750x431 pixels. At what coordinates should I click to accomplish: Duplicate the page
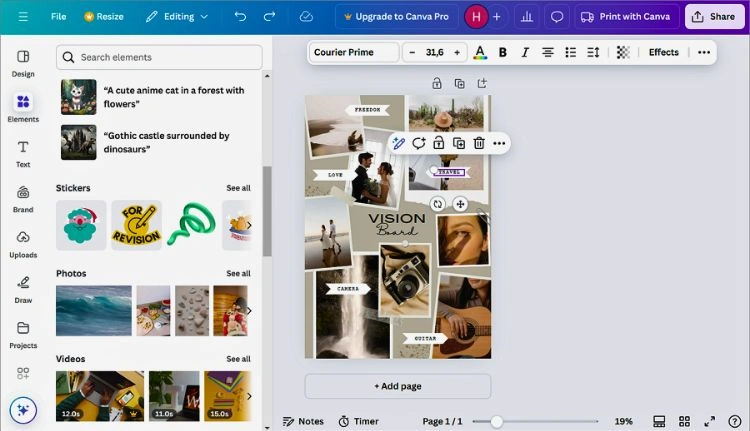click(459, 84)
